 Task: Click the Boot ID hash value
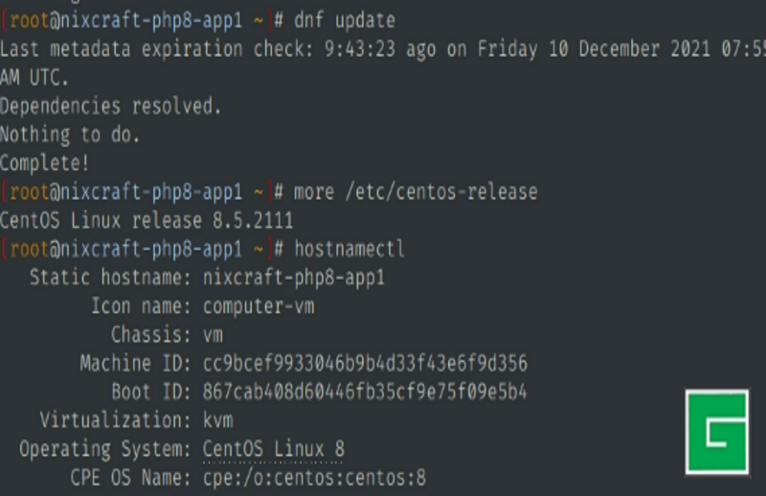click(364, 391)
